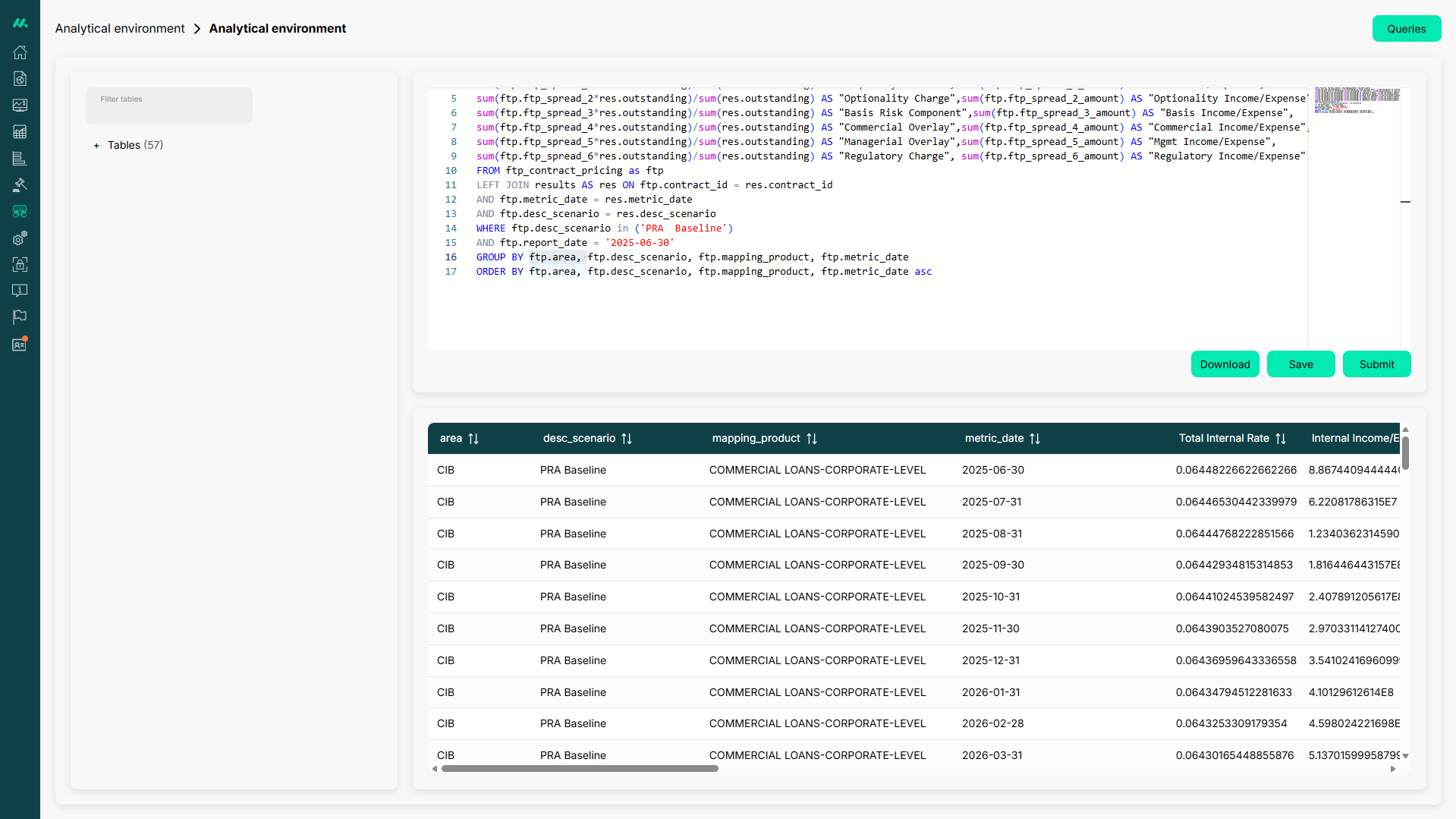Open the report document with pie chart icon
1456x819 pixels.
[20, 79]
